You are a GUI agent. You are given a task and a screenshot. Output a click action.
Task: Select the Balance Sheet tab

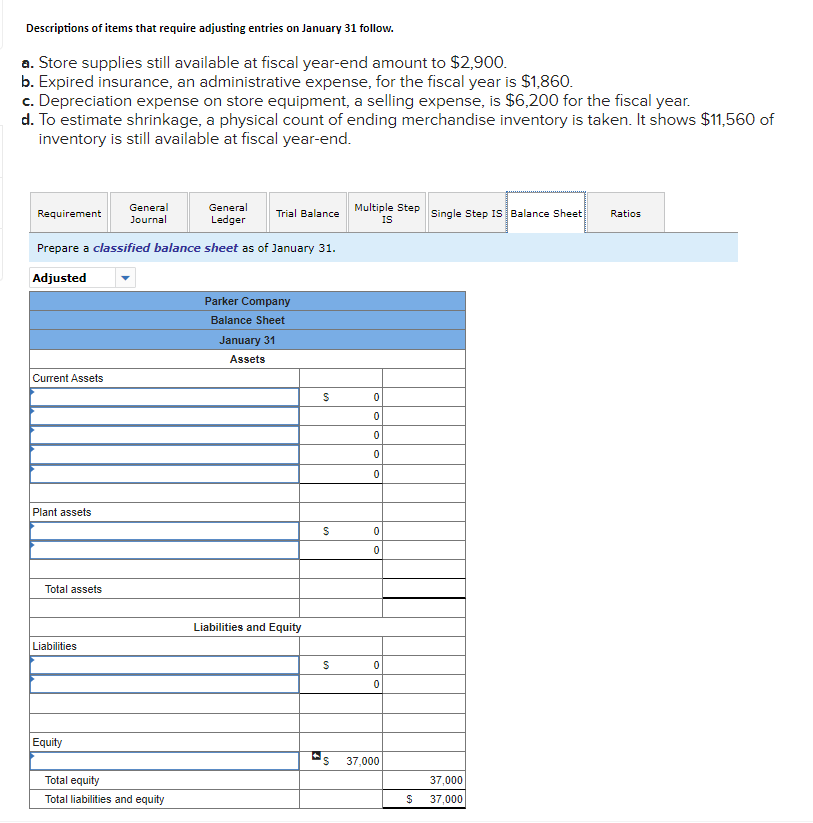546,212
